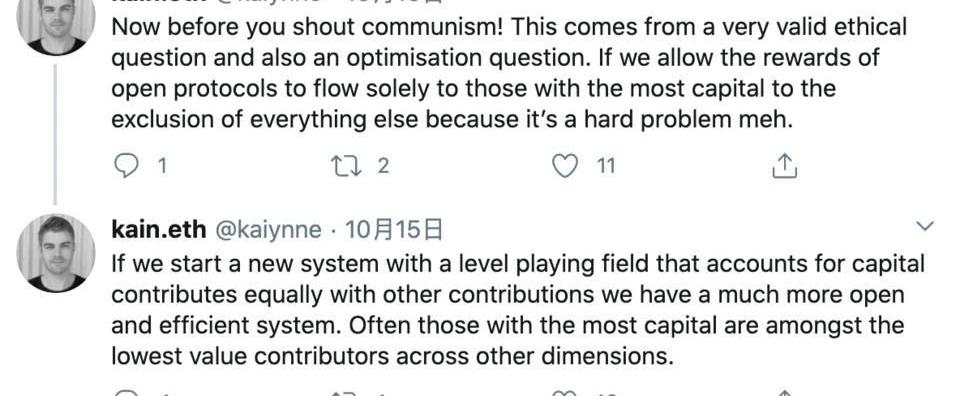This screenshot has width=960, height=396.
Task: Click the 10月15日 timestamp
Action: tap(393, 230)
